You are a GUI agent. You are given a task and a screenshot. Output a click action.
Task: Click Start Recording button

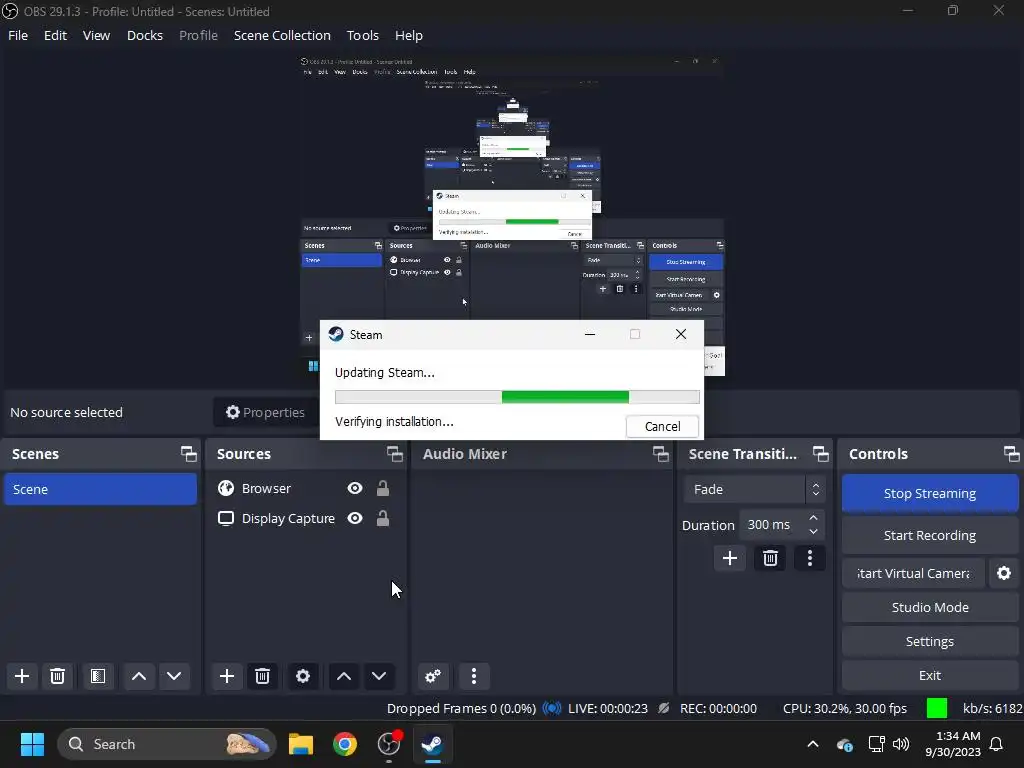click(x=930, y=536)
